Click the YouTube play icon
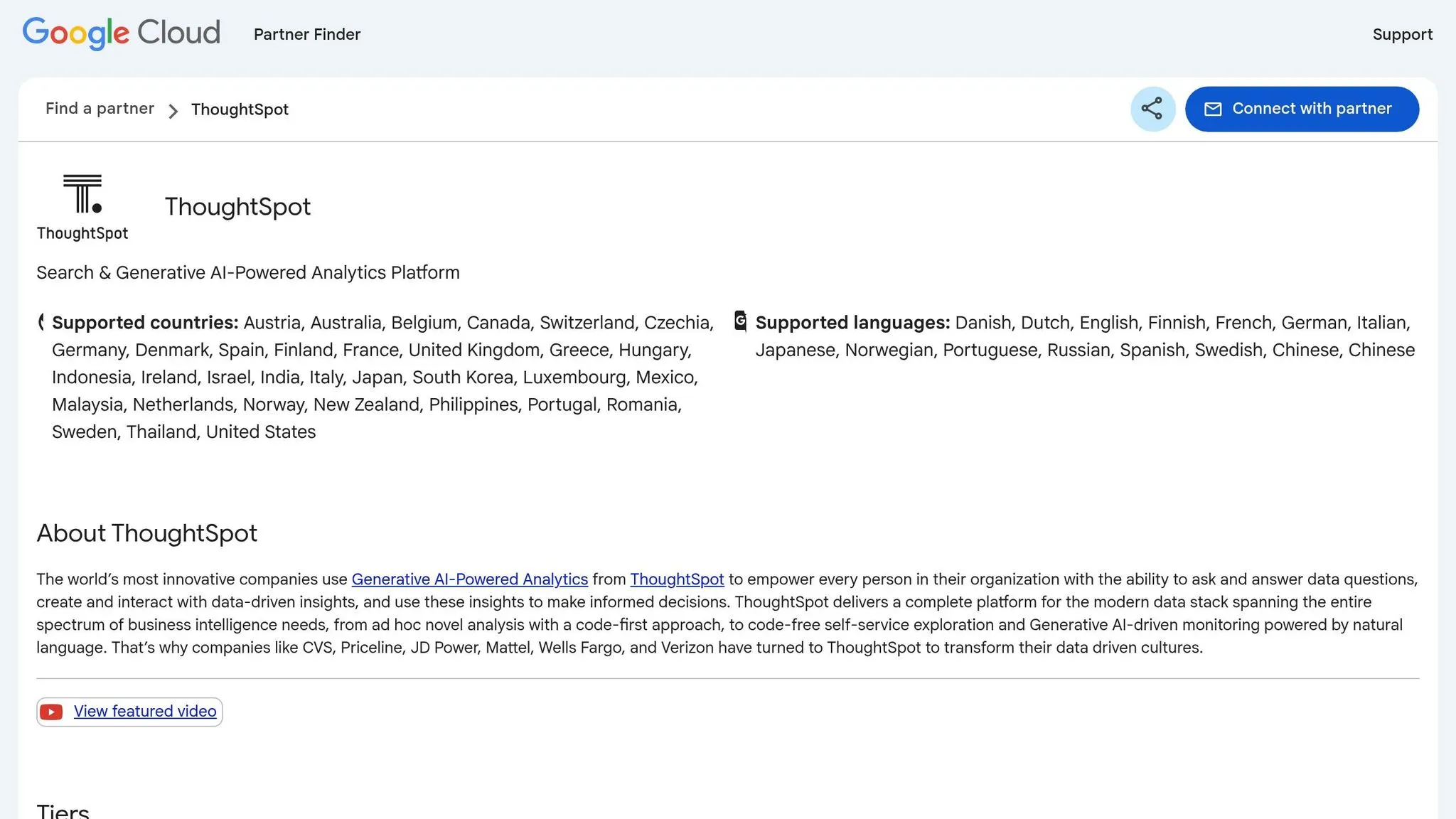The height and width of the screenshot is (819, 1456). click(x=51, y=712)
